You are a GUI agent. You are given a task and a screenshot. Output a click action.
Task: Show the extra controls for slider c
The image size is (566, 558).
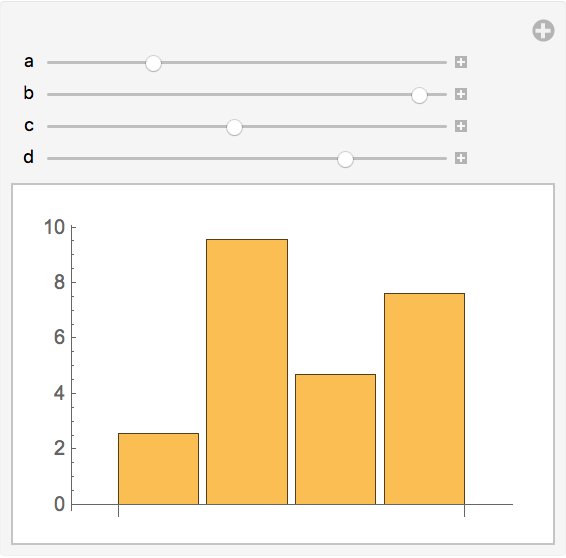point(461,126)
